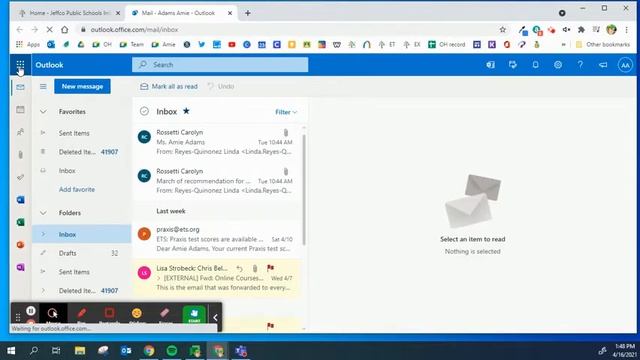Launch Excel from the left rail

click(20, 222)
